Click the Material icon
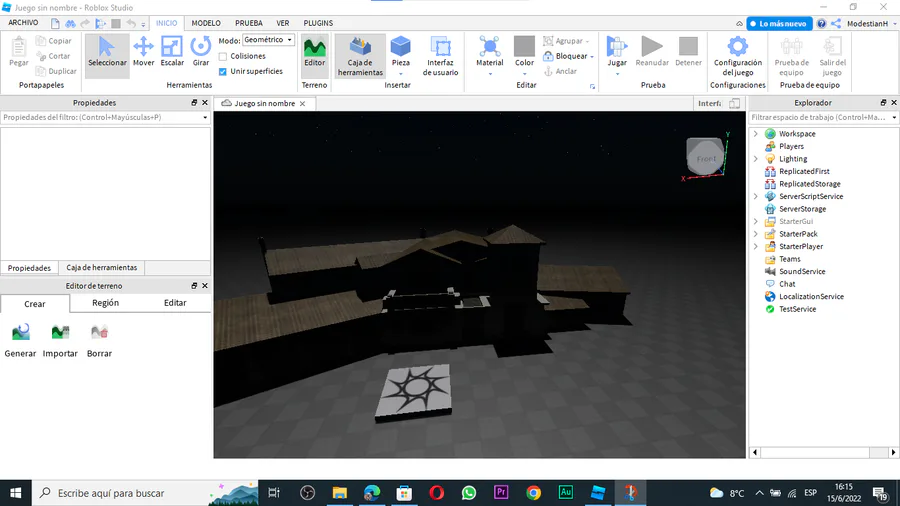 490,46
